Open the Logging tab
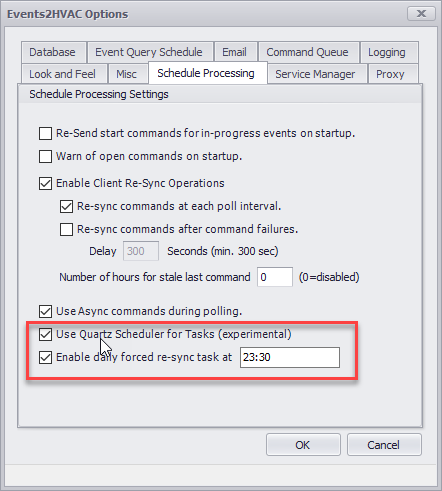Viewport: 442px width, 491px height. tap(389, 52)
